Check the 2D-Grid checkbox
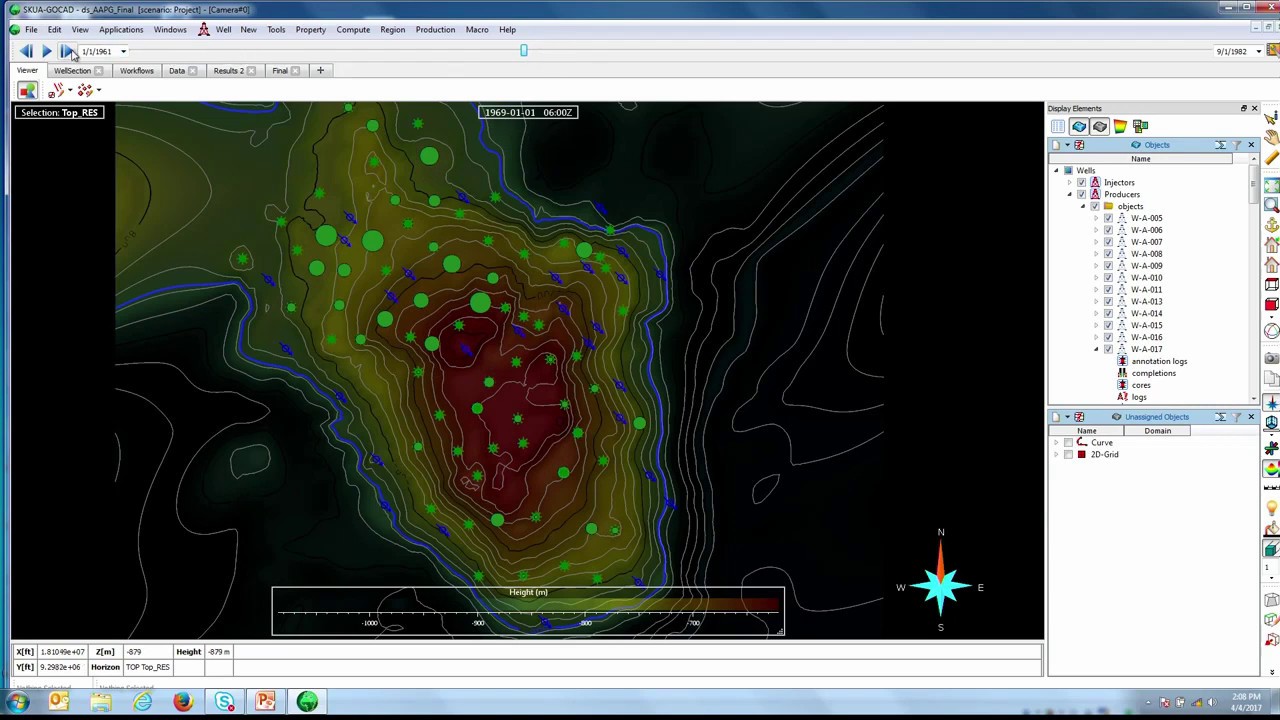The height and width of the screenshot is (720, 1280). pyautogui.click(x=1068, y=455)
